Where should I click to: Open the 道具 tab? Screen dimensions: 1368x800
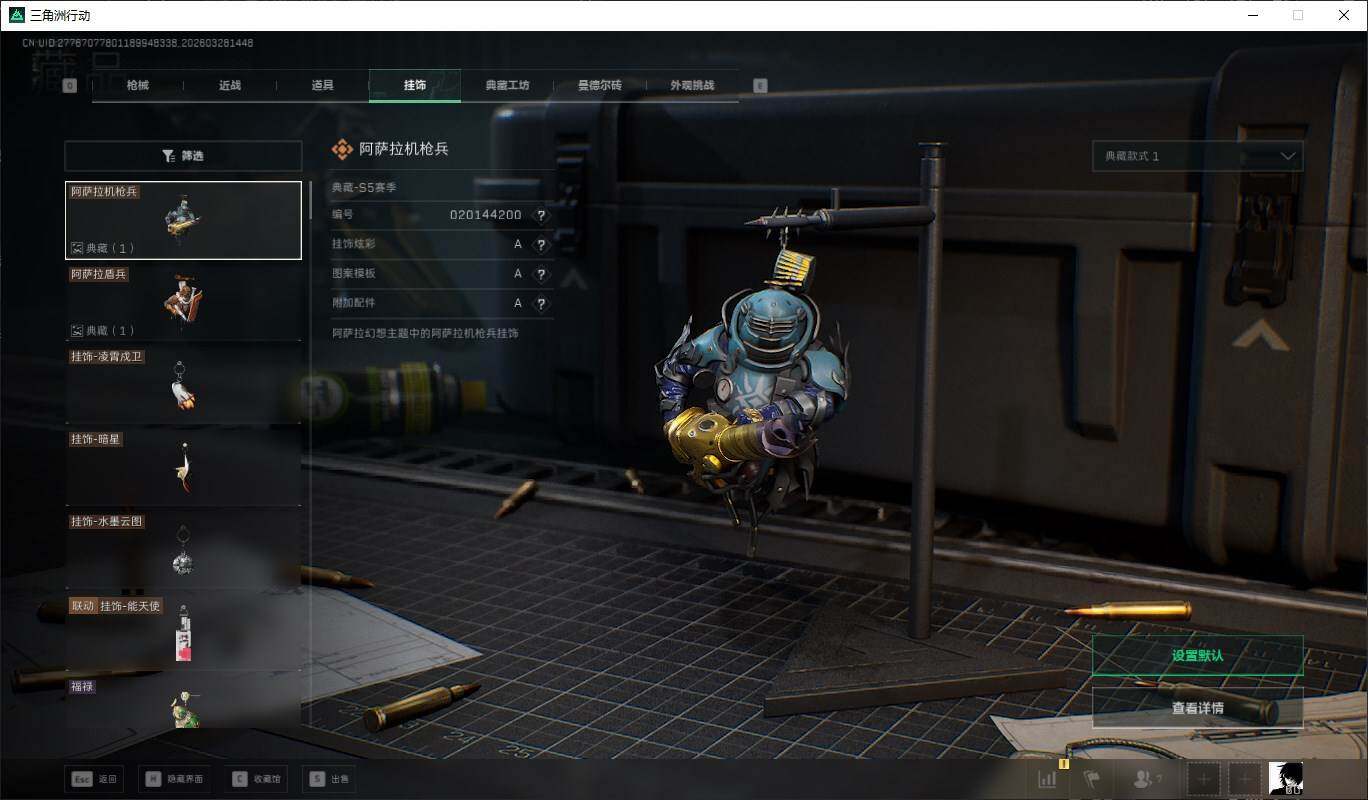(x=322, y=86)
